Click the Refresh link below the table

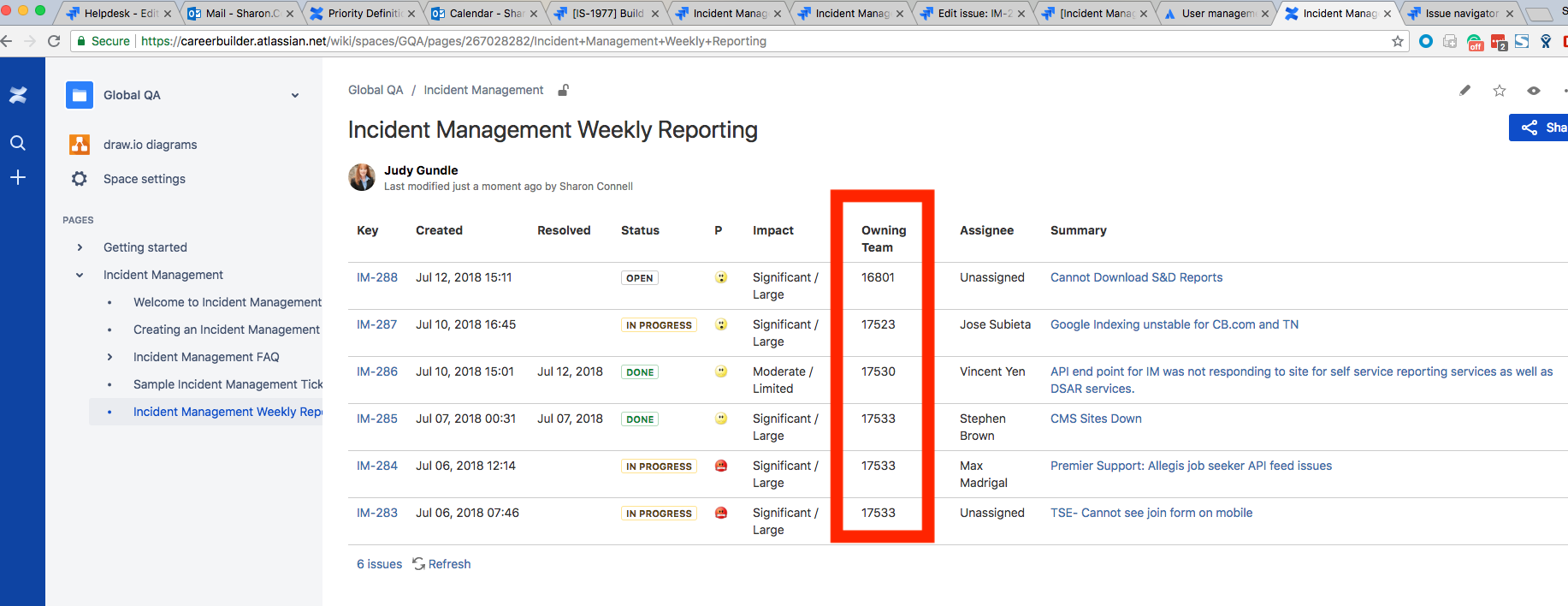pyautogui.click(x=449, y=564)
